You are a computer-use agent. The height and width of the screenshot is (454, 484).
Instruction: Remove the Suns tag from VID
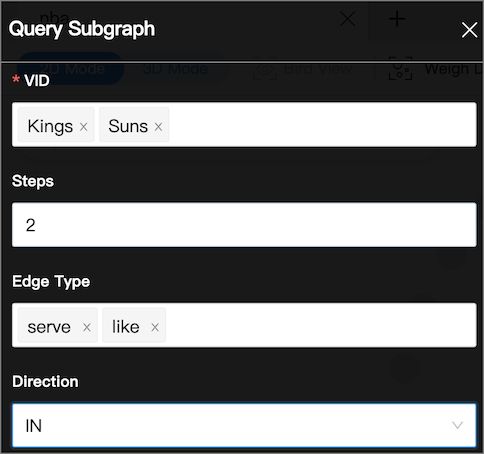pyautogui.click(x=158, y=127)
